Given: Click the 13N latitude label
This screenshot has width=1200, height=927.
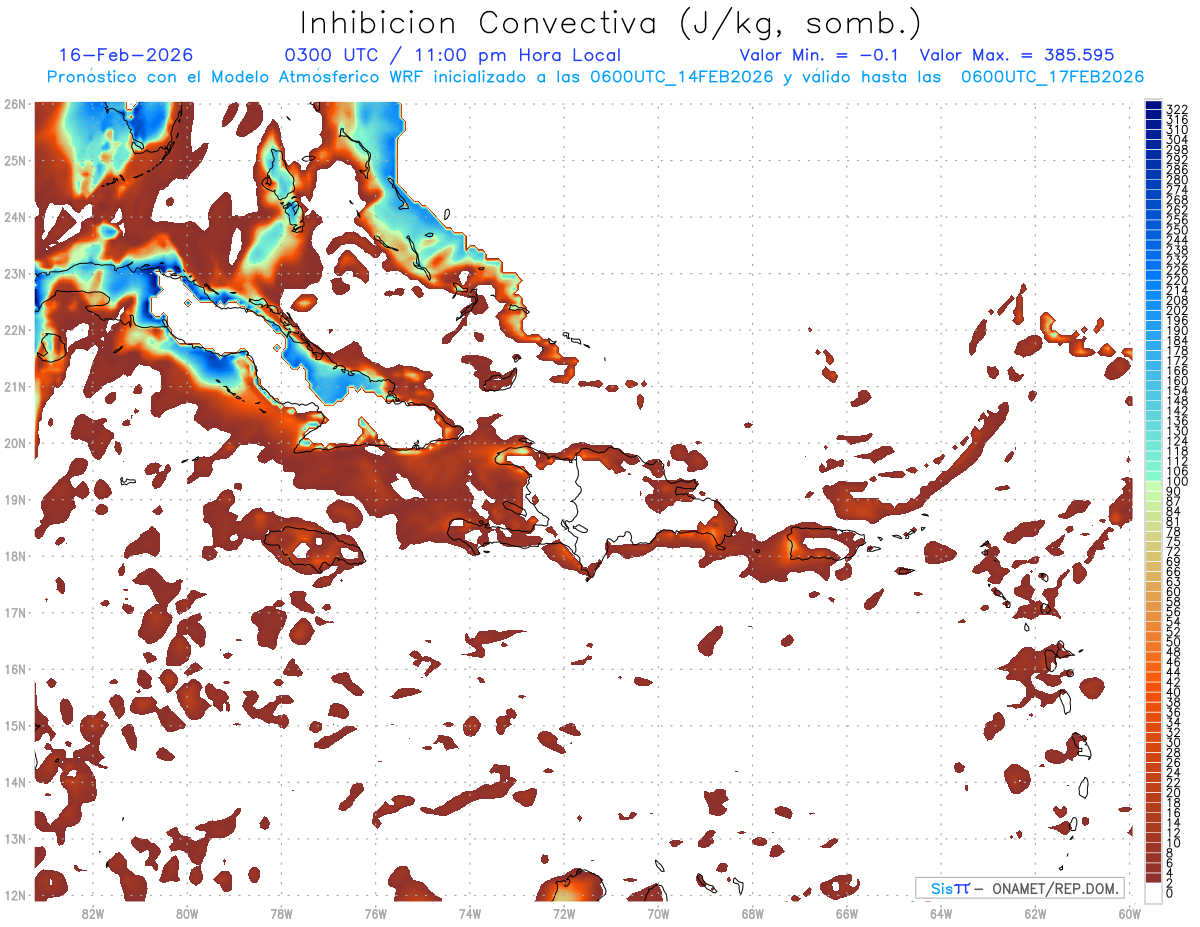Looking at the screenshot, I should [x=15, y=838].
